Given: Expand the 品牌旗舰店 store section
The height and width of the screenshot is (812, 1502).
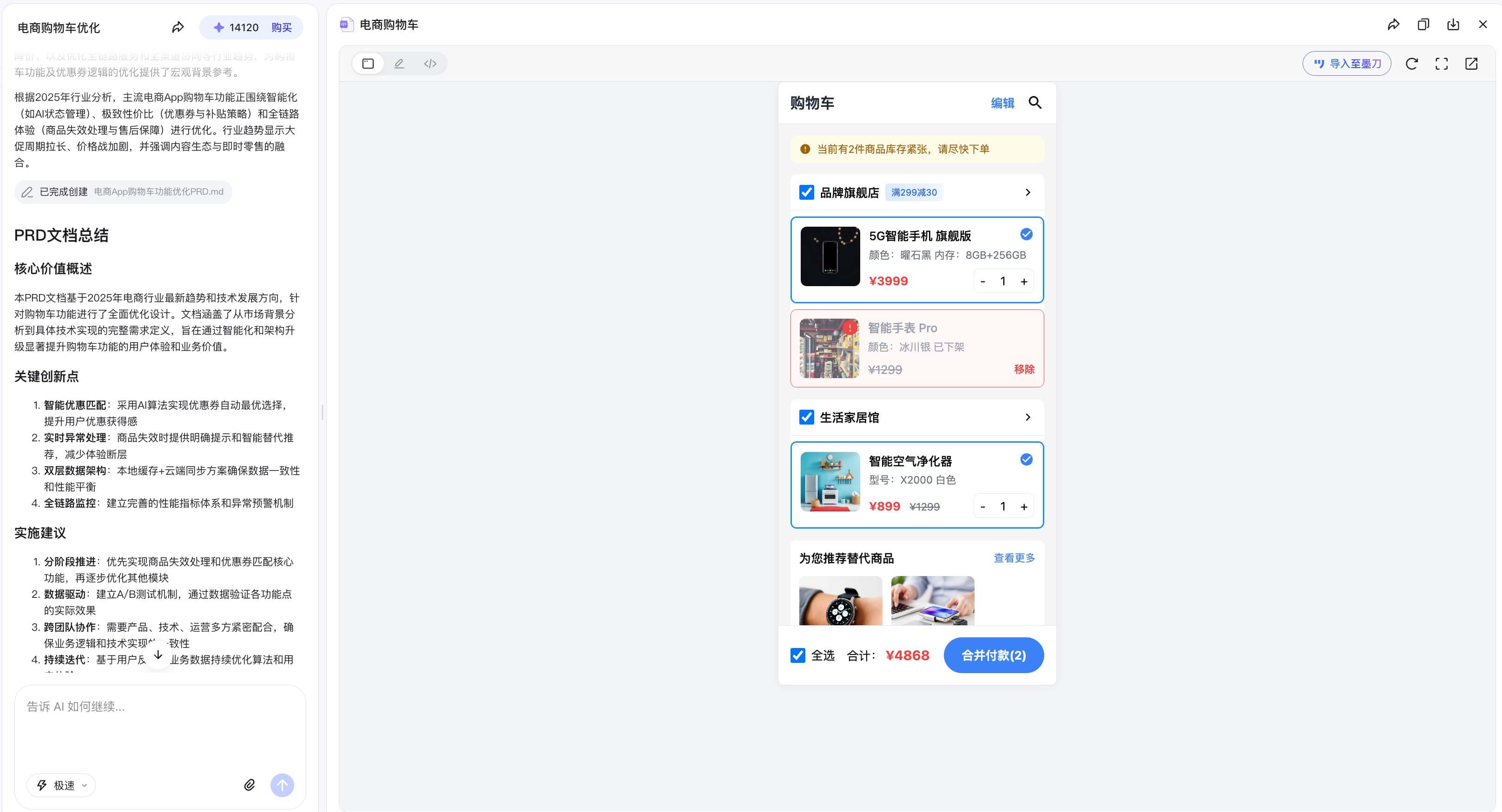Looking at the screenshot, I should pos(1028,192).
